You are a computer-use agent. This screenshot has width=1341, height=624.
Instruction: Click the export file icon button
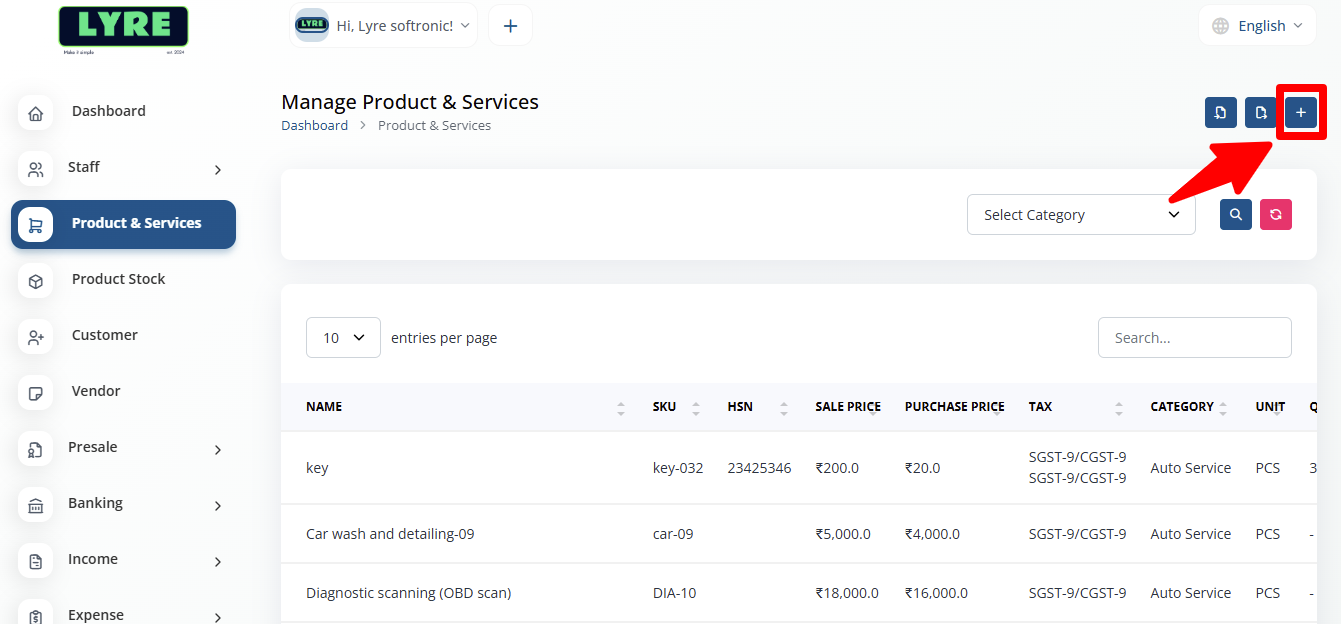coord(1260,113)
